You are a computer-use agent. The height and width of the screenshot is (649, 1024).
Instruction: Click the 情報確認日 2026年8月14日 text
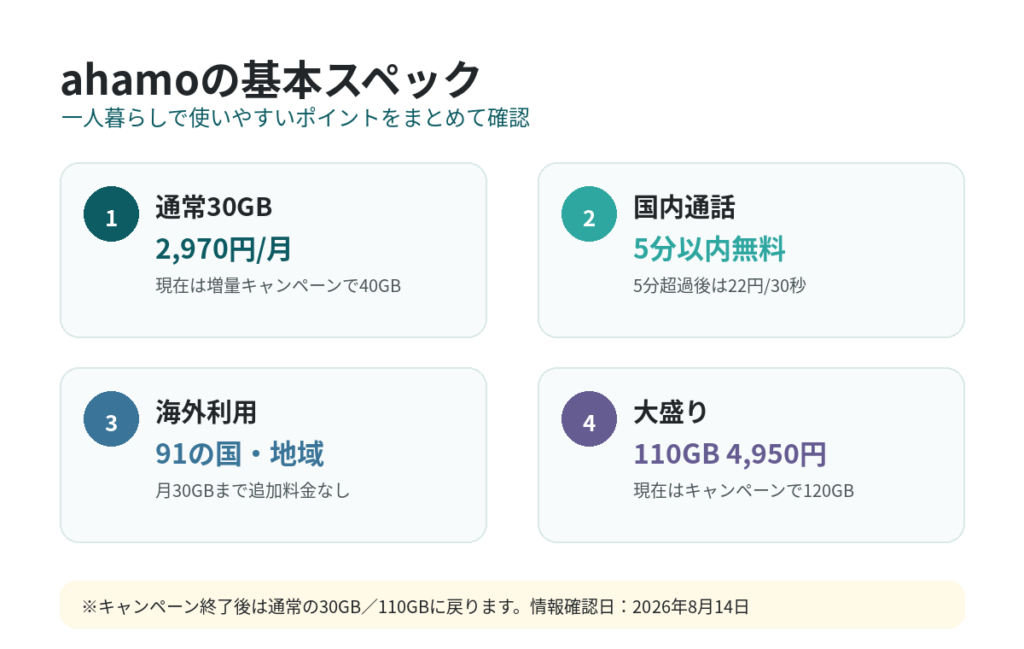pos(639,607)
